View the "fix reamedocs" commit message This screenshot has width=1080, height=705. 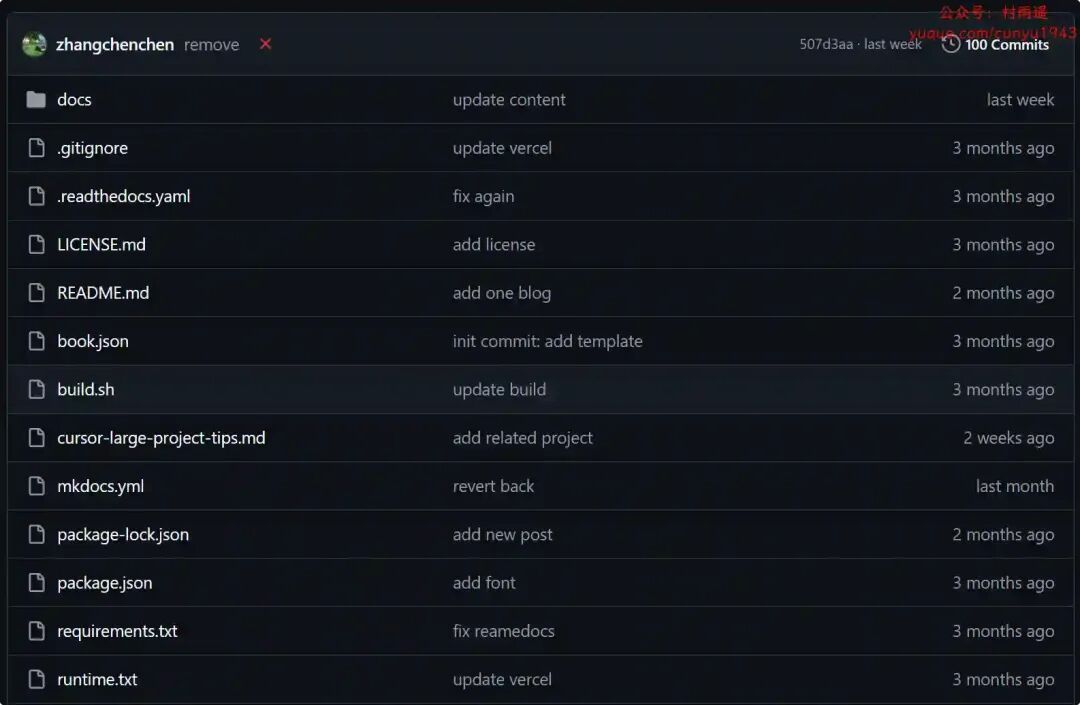point(503,632)
